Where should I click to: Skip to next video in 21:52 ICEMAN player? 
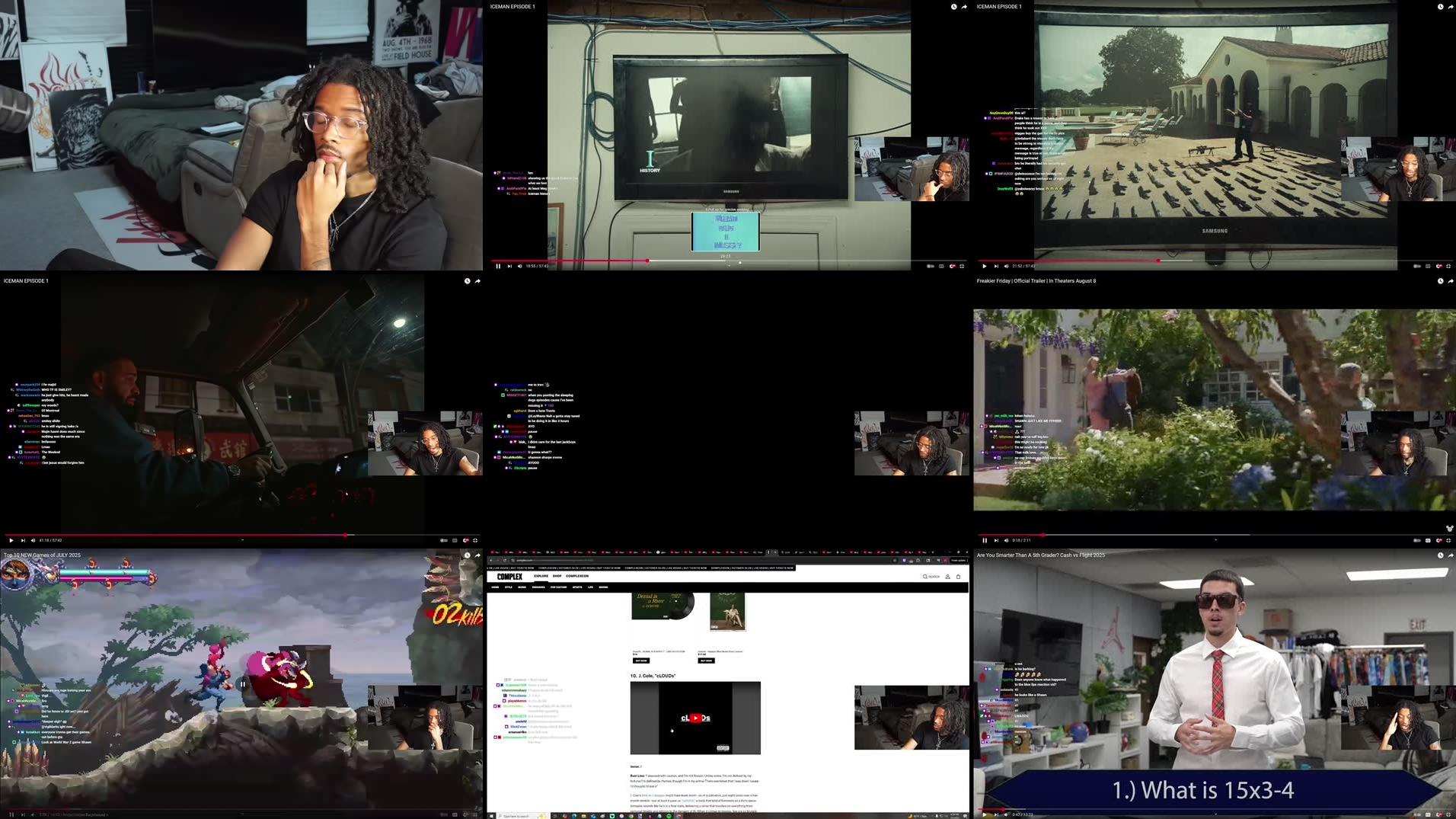click(996, 266)
